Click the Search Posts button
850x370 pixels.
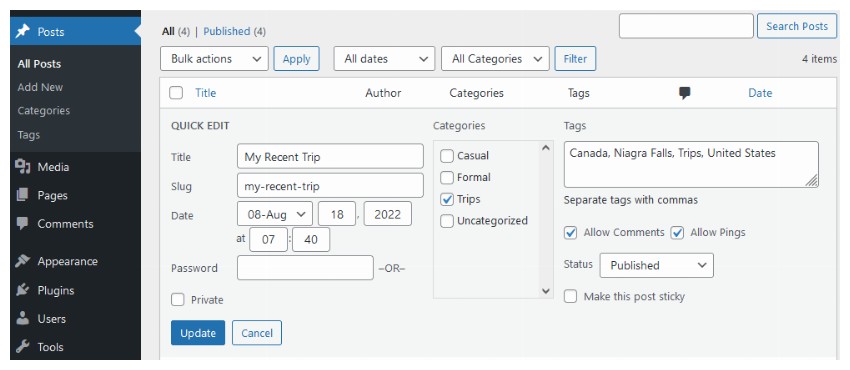click(x=797, y=26)
